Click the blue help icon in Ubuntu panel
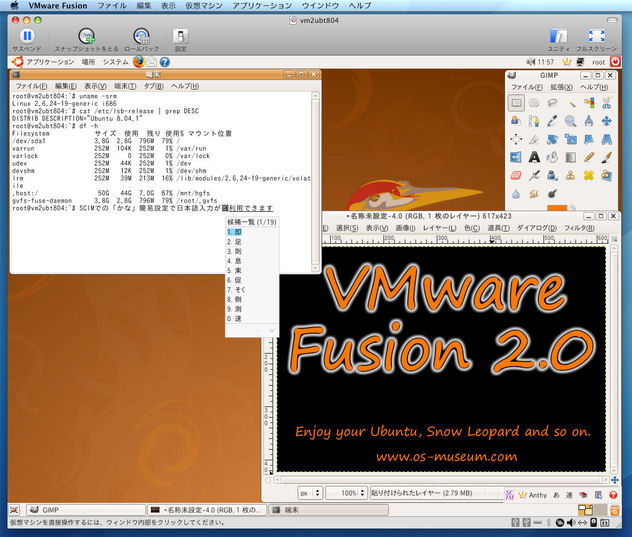 click(x=164, y=62)
